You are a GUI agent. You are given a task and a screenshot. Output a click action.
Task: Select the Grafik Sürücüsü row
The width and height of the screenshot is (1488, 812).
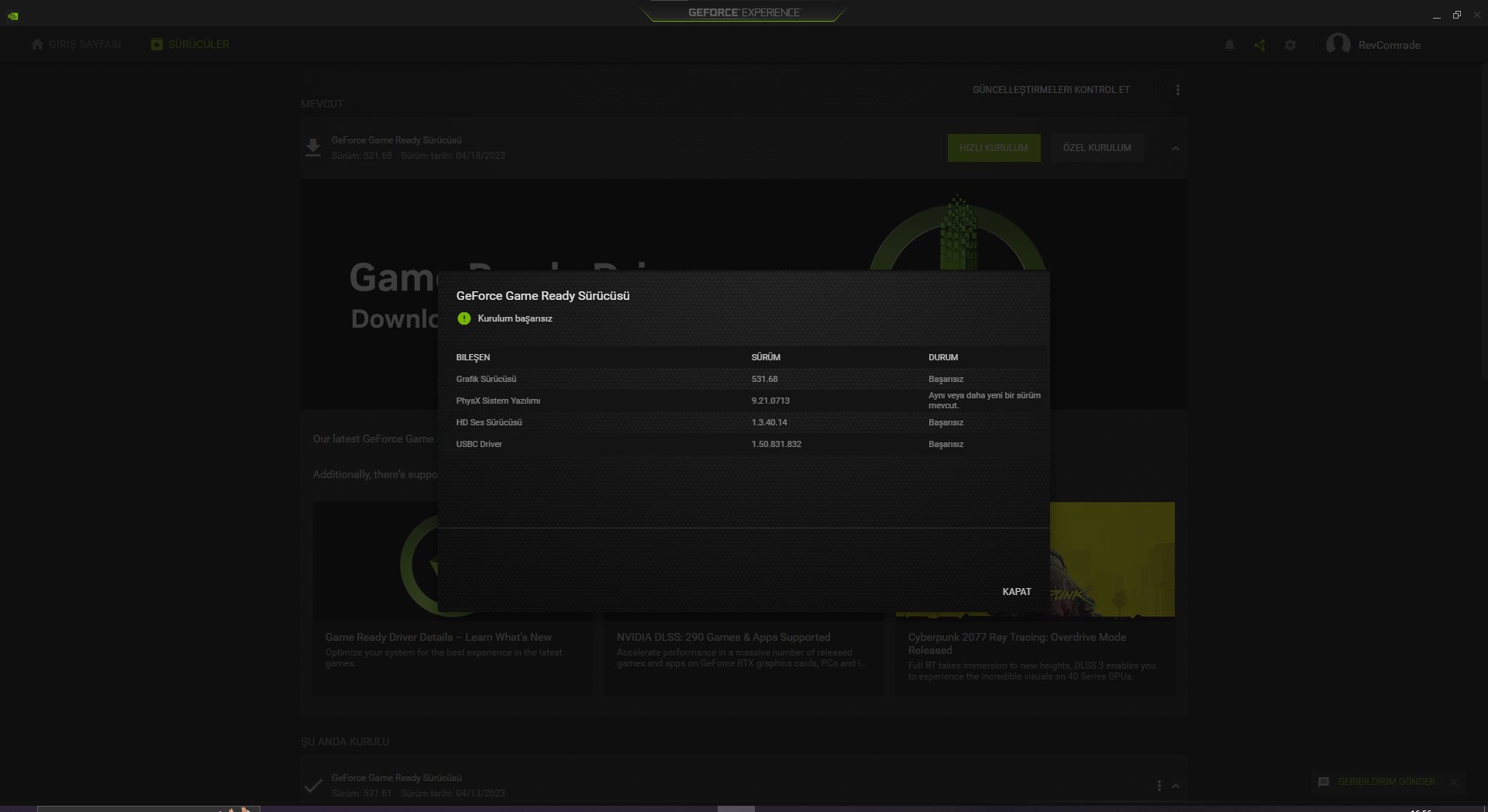744,379
